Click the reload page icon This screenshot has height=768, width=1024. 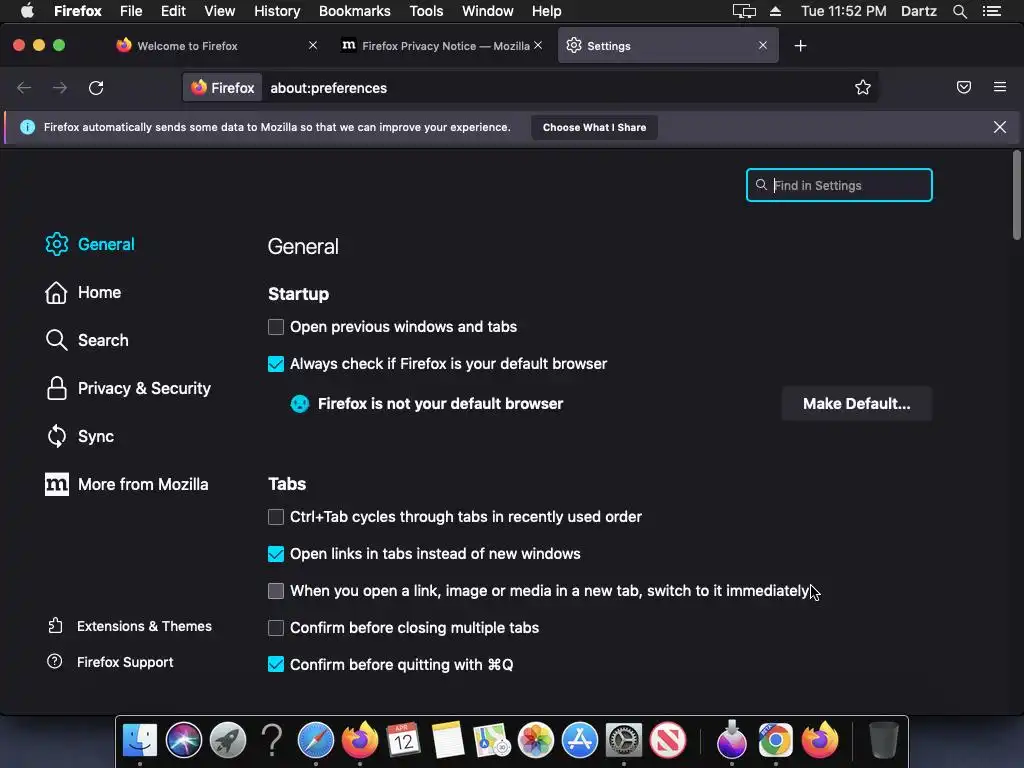96,88
